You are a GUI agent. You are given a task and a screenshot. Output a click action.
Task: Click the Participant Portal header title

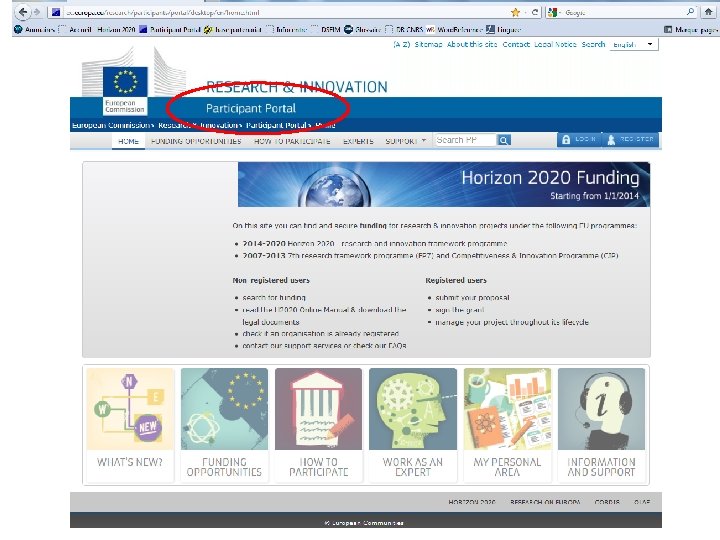251,108
